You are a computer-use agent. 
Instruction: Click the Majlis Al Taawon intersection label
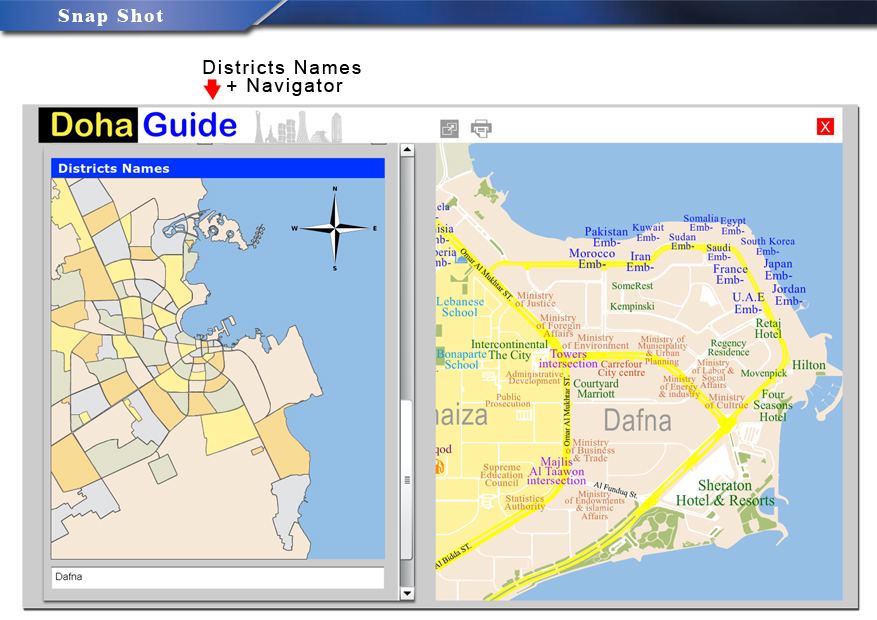click(556, 471)
